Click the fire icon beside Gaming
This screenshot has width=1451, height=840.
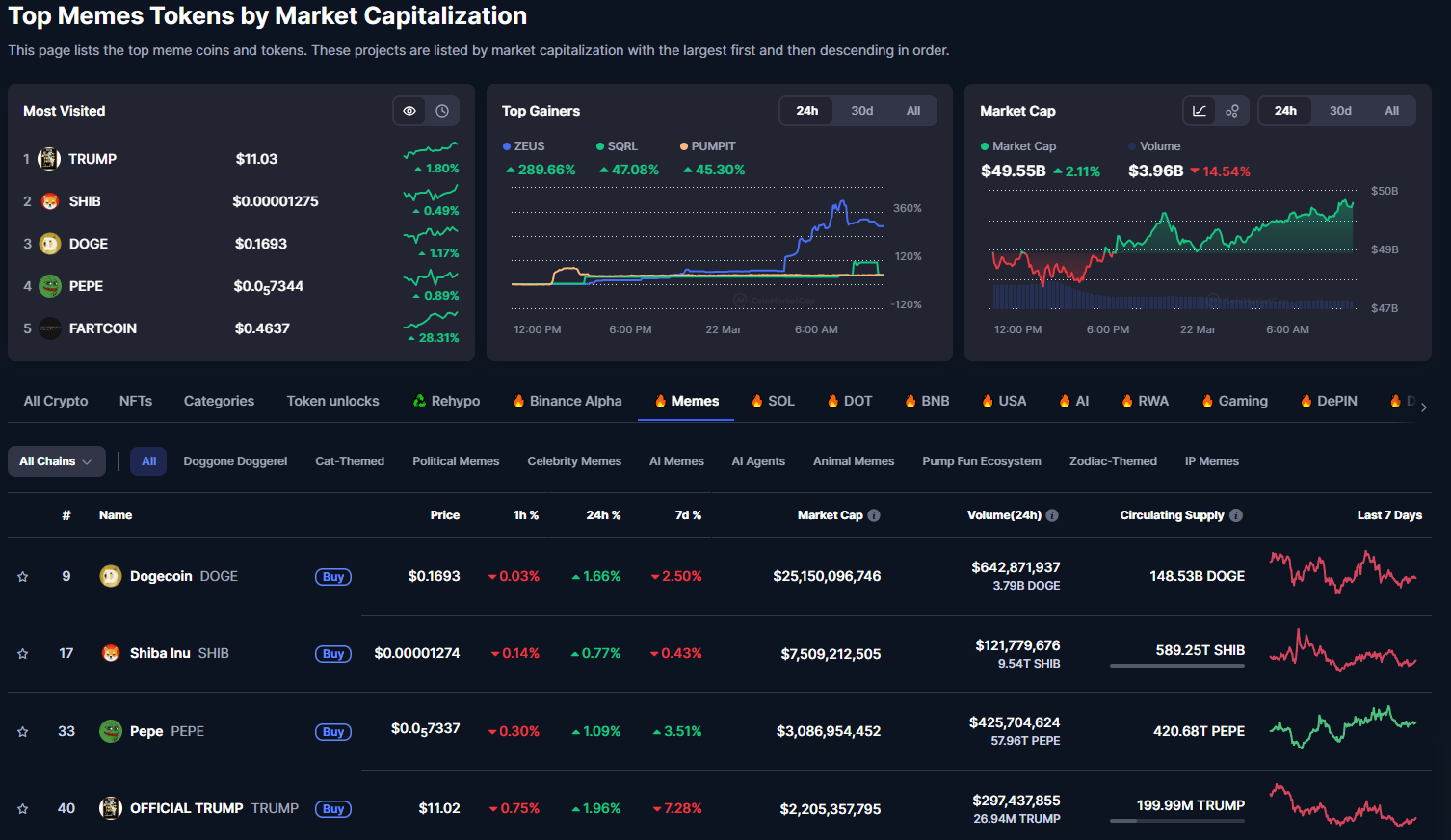(x=1208, y=401)
